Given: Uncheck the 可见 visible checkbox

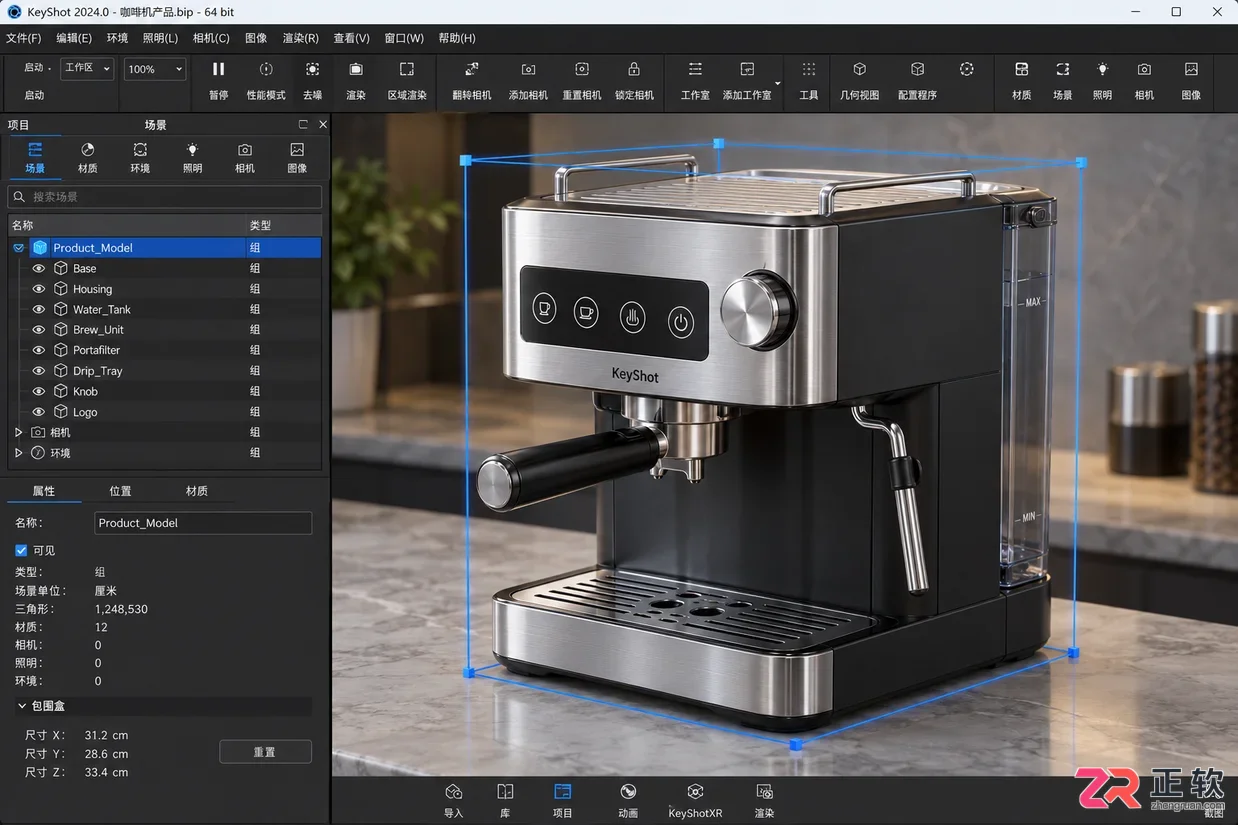Looking at the screenshot, I should (21, 550).
